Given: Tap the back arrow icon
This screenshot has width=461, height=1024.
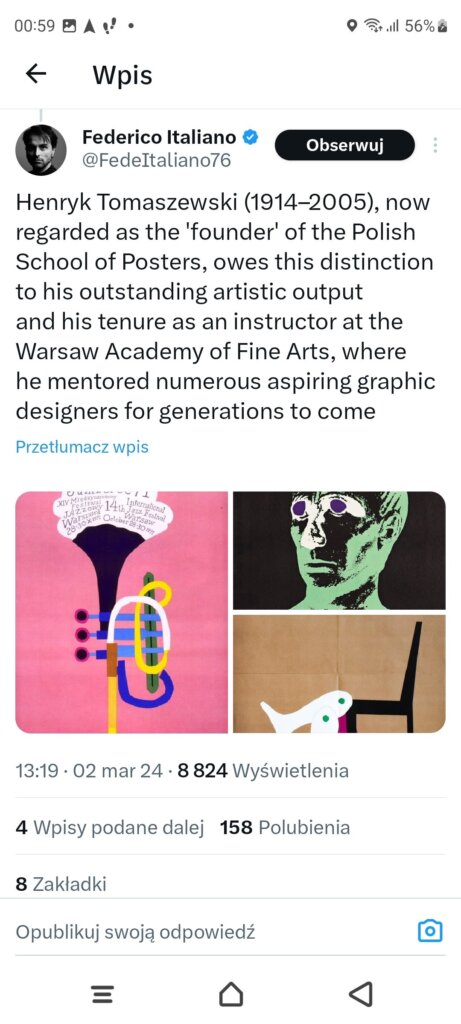Looking at the screenshot, I should coord(36,74).
